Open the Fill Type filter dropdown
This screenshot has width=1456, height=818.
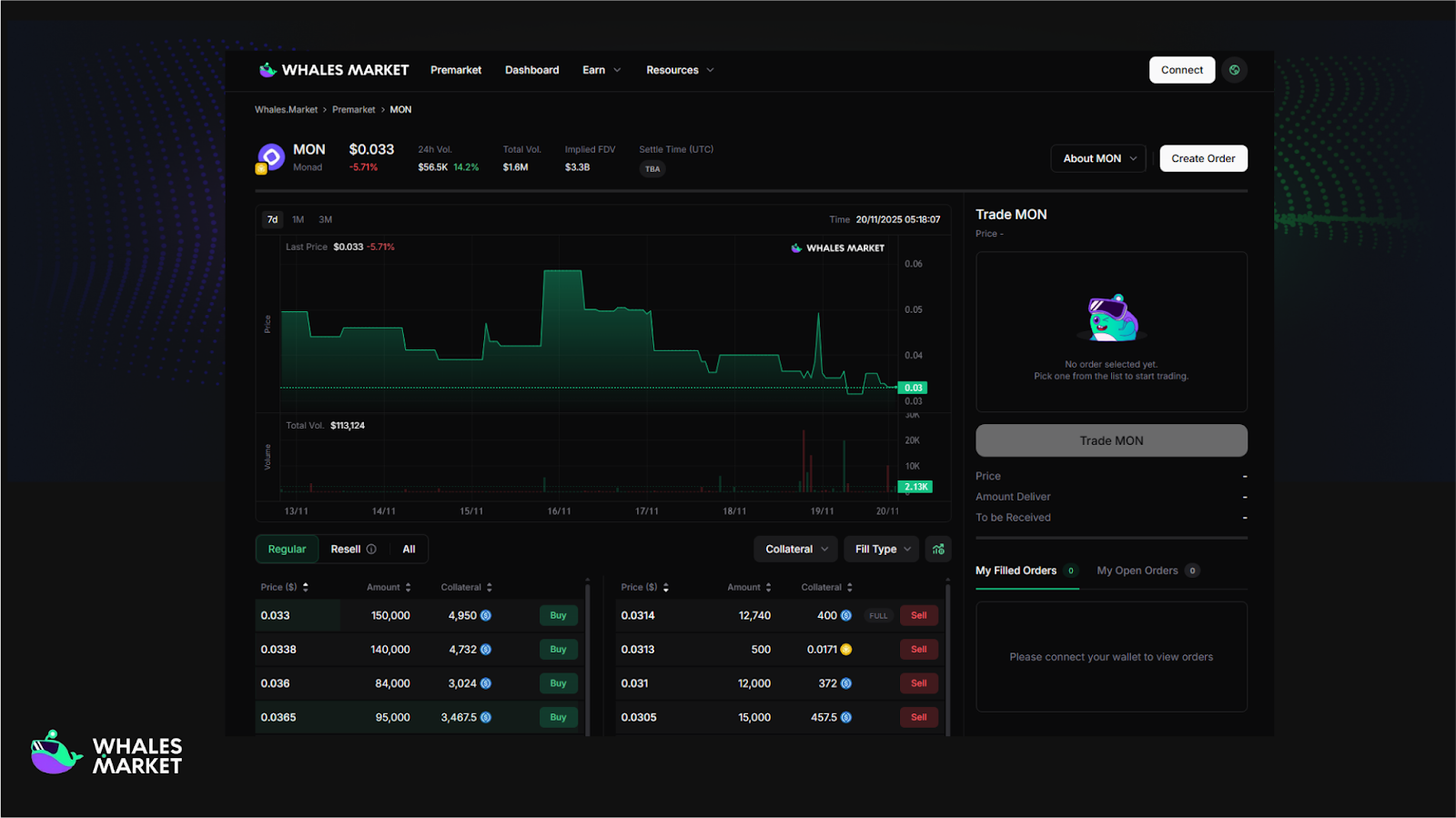pos(882,549)
